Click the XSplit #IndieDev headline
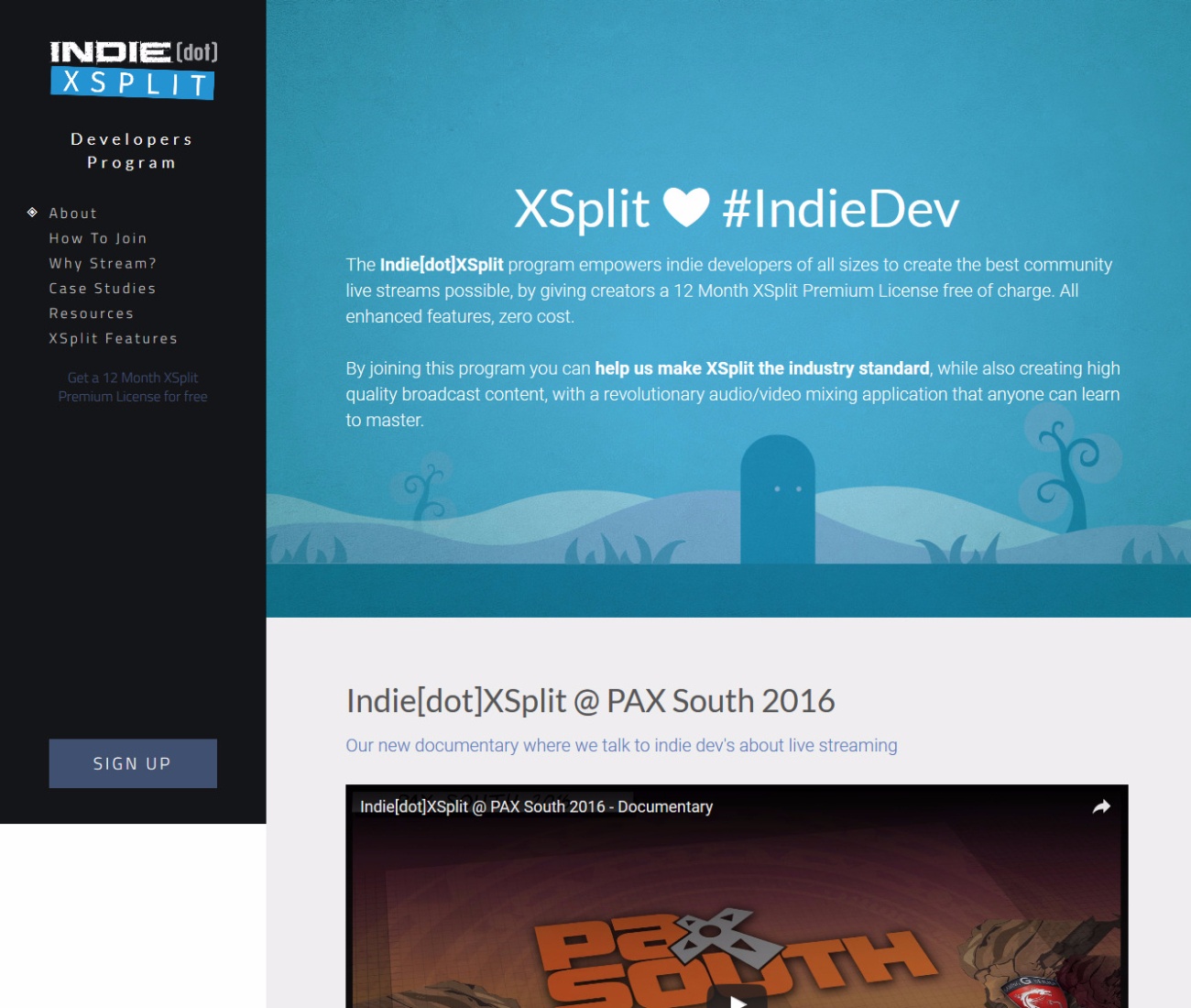This screenshot has height=1008, width=1191. pyautogui.click(x=737, y=208)
